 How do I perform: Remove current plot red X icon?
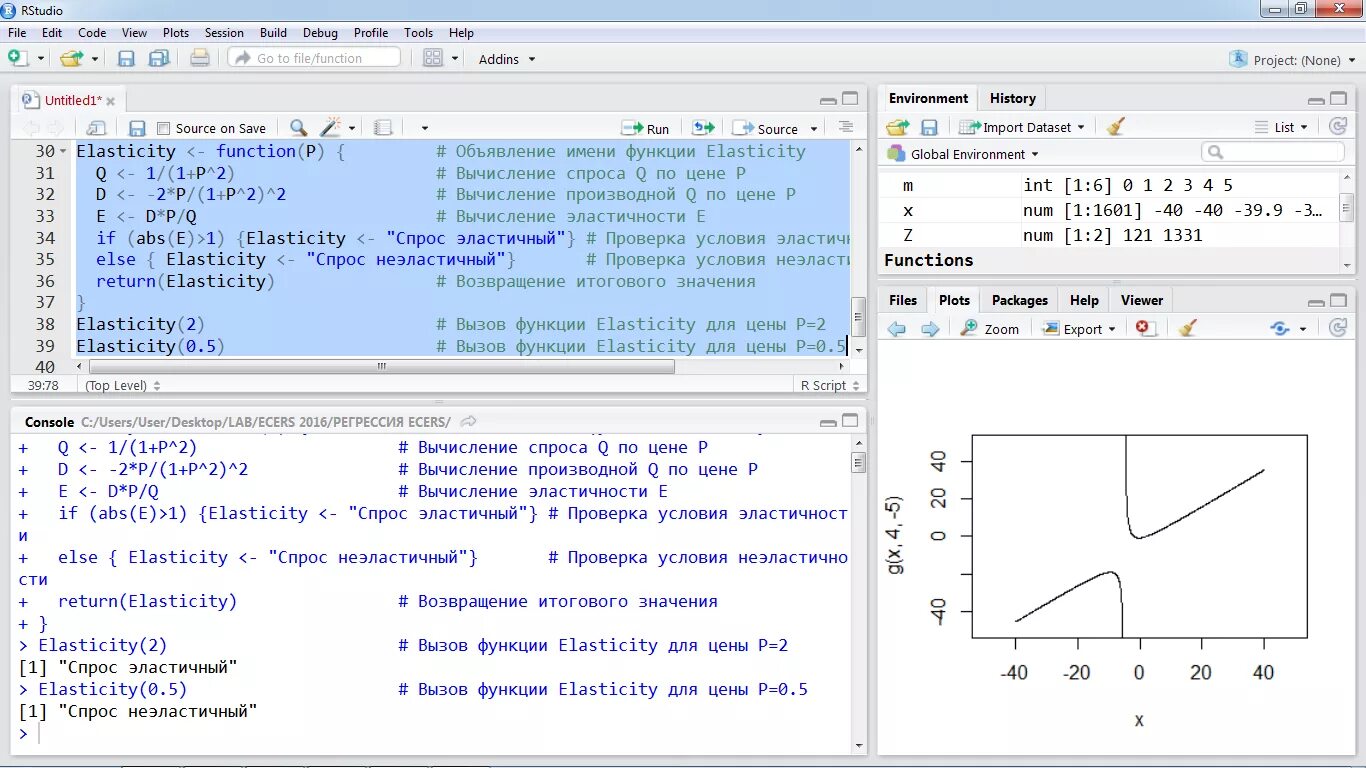(x=1145, y=328)
